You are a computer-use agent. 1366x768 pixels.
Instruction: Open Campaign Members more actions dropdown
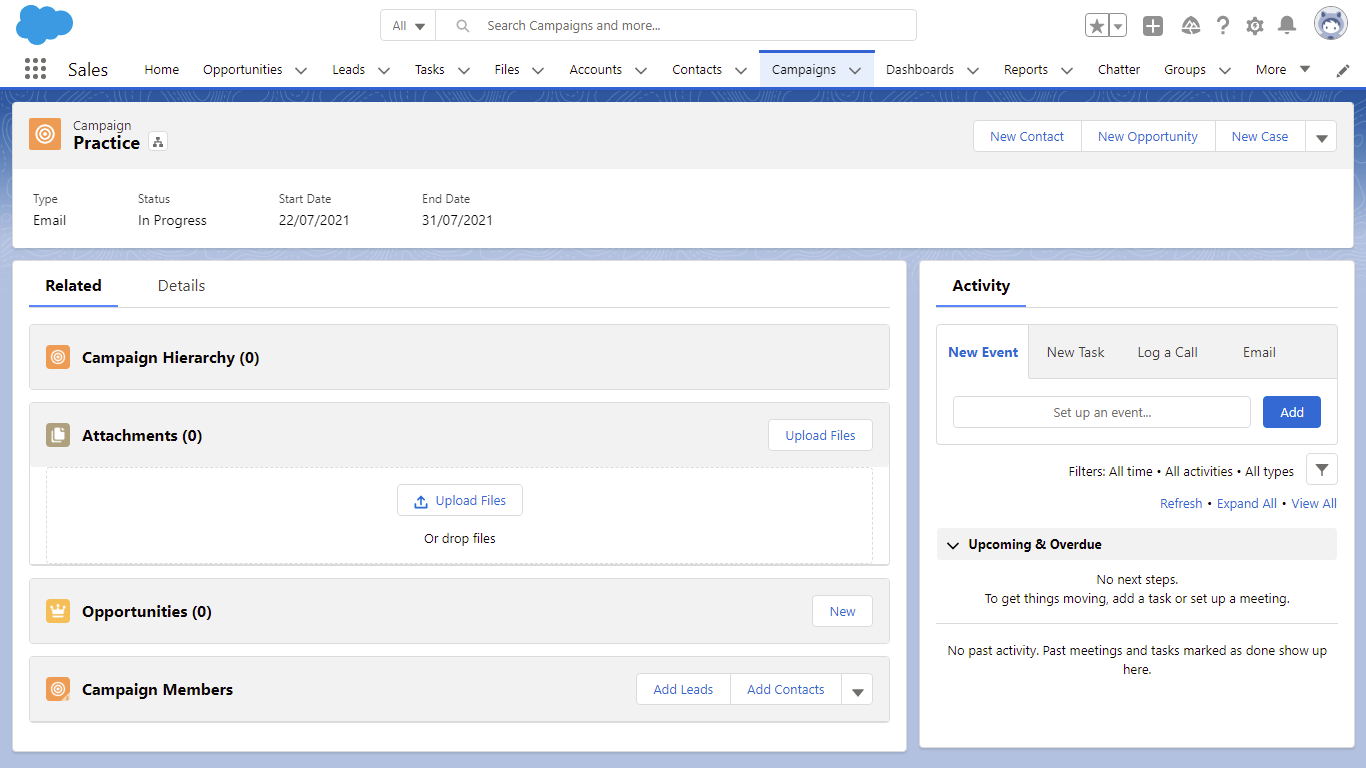pos(857,690)
